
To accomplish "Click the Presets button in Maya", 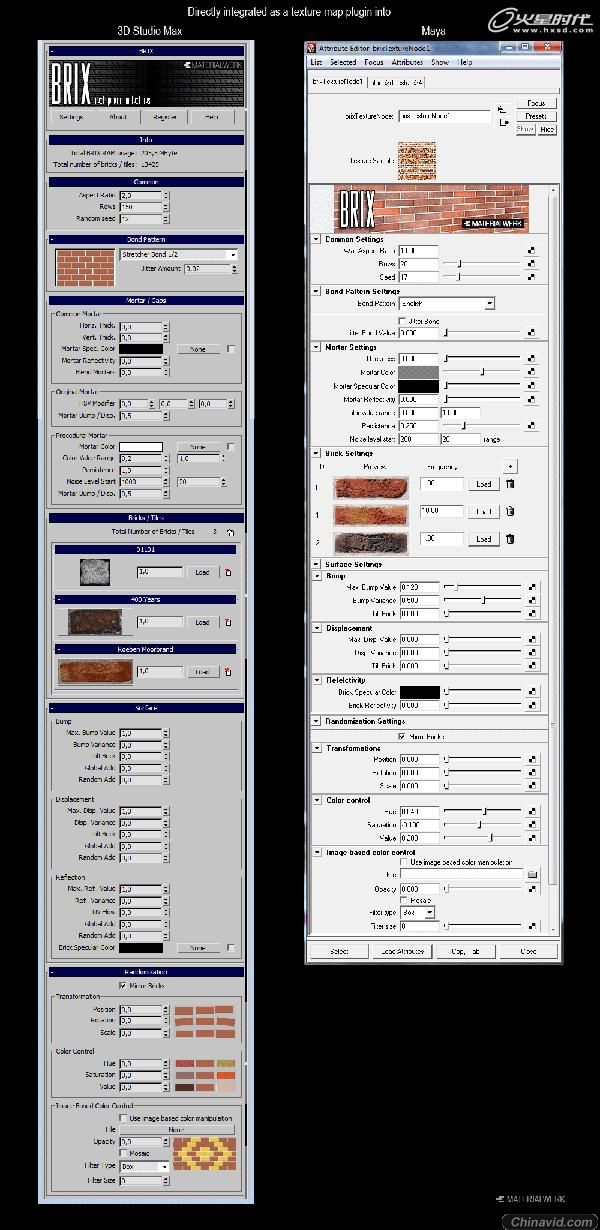I will 536,116.
